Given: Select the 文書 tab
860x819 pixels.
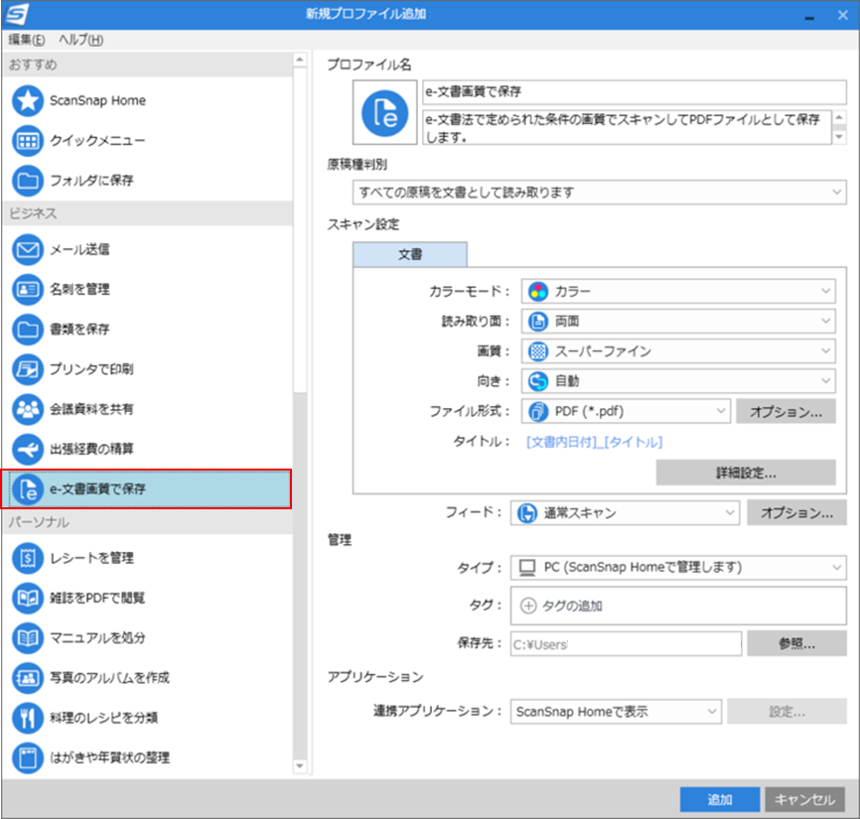Looking at the screenshot, I should coord(410,255).
